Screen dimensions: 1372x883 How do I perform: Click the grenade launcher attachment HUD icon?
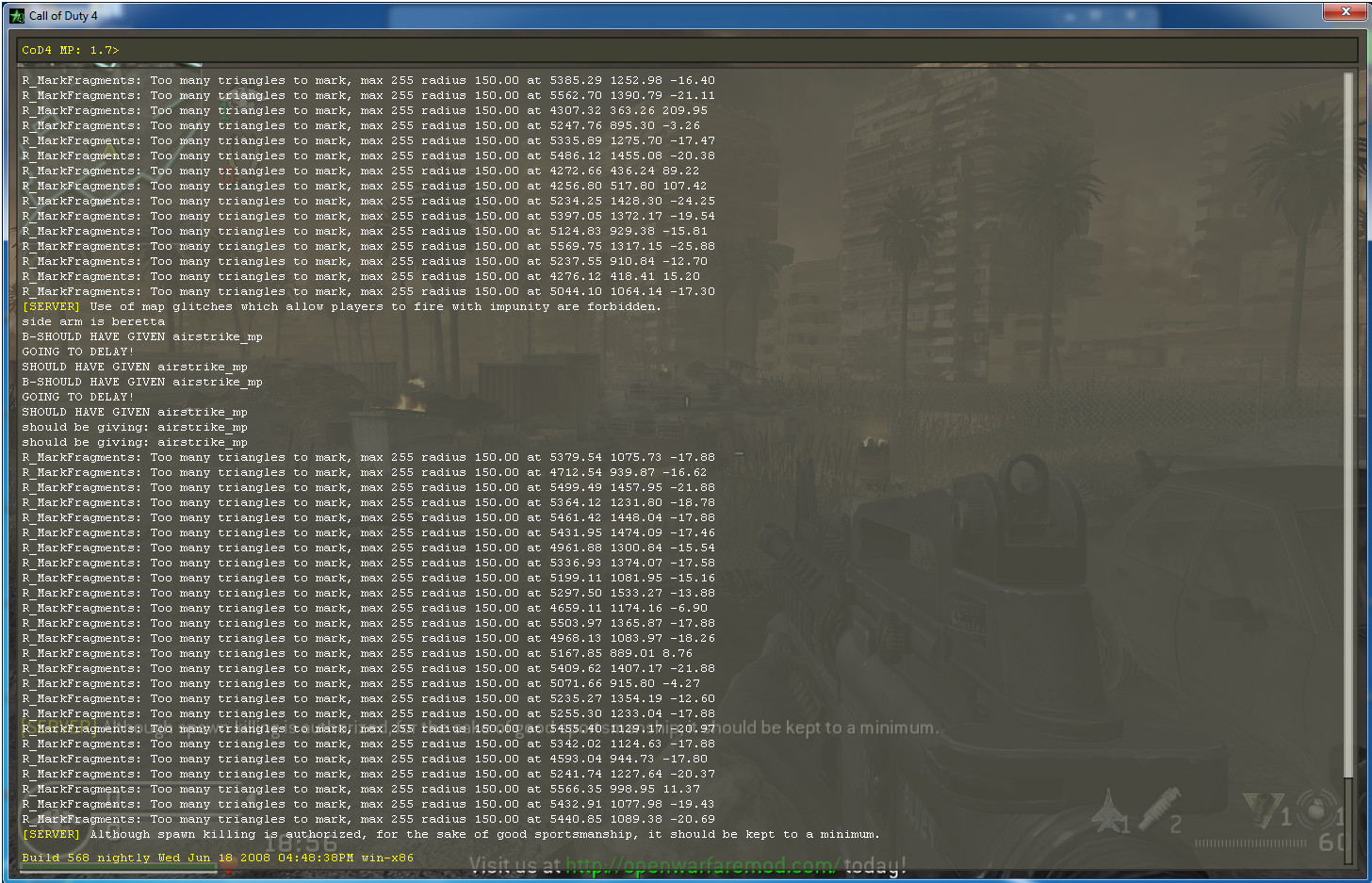click(1160, 809)
